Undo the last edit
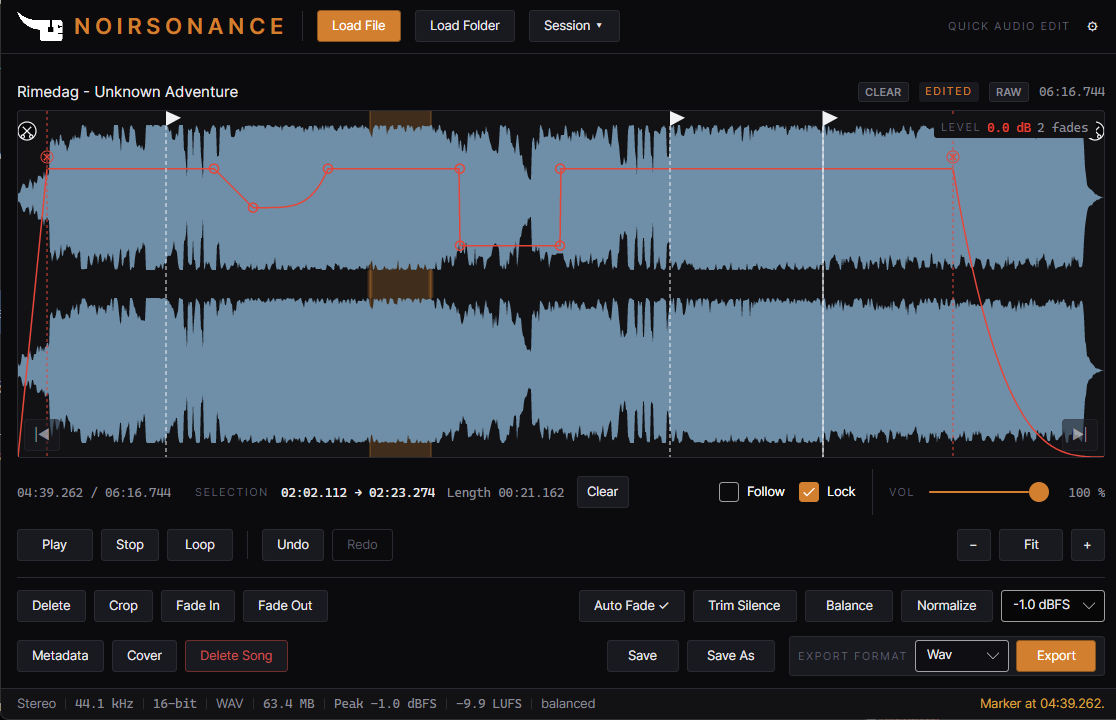The height and width of the screenshot is (720, 1116). [293, 545]
